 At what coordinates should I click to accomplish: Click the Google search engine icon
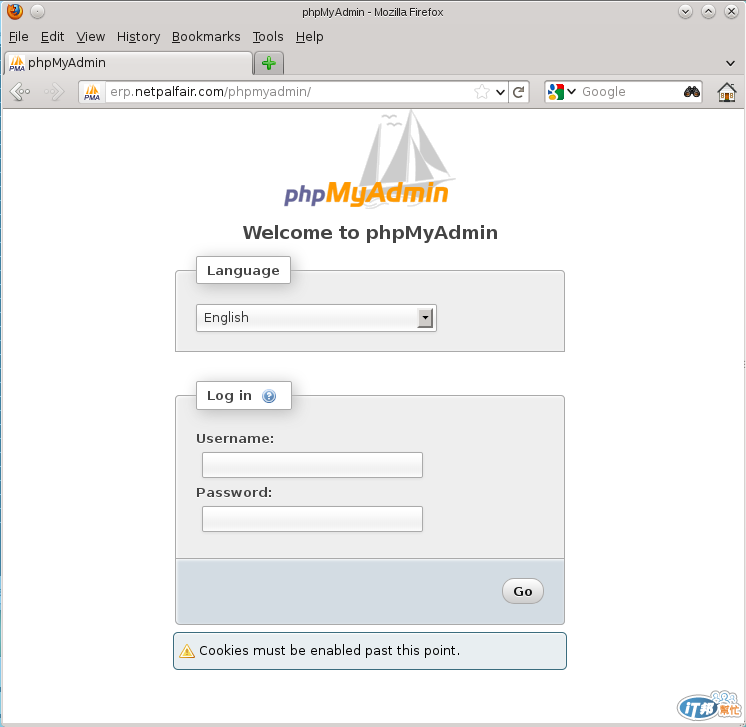(555, 91)
